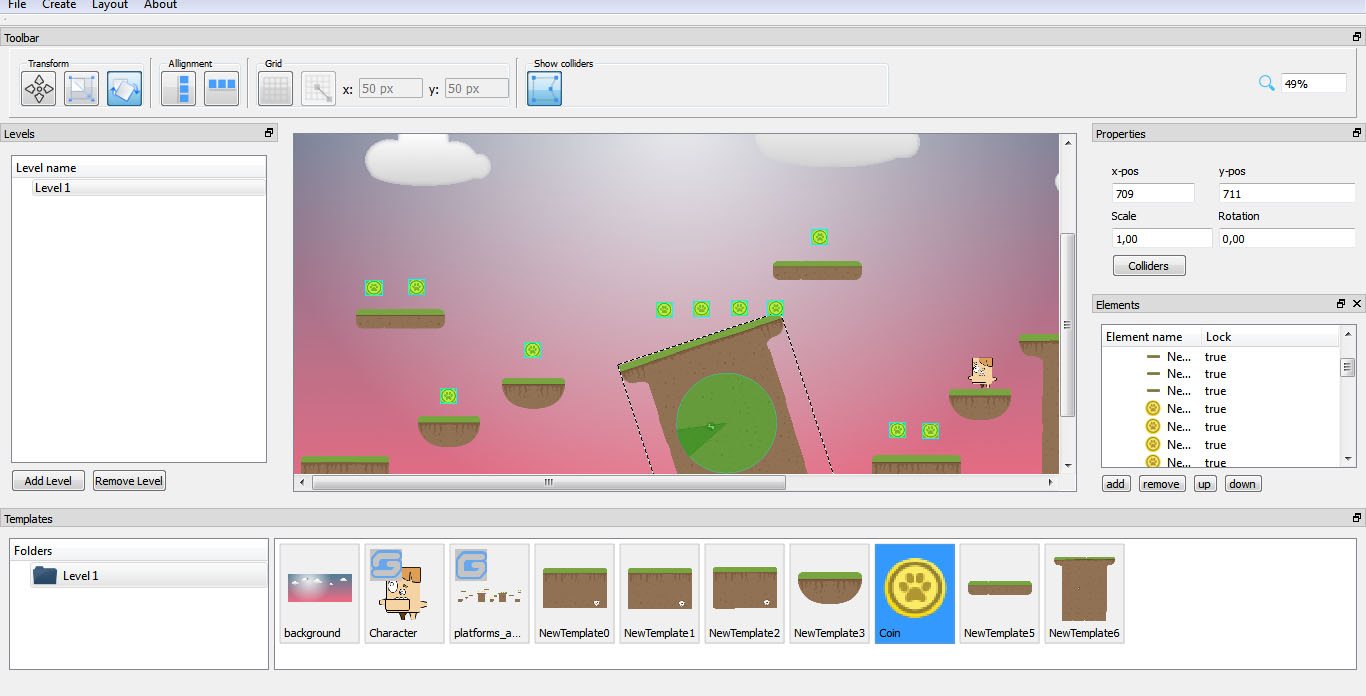This screenshot has height=696, width=1366.
Task: Open the Create menu
Action: click(59, 5)
